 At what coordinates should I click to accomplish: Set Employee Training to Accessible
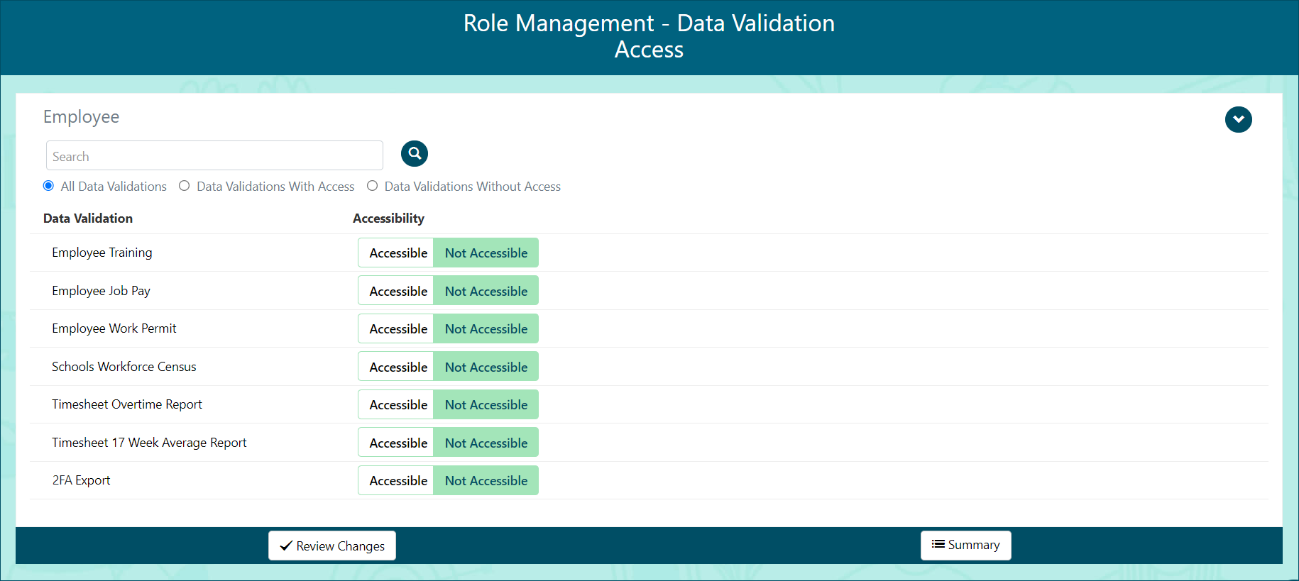[x=397, y=253]
